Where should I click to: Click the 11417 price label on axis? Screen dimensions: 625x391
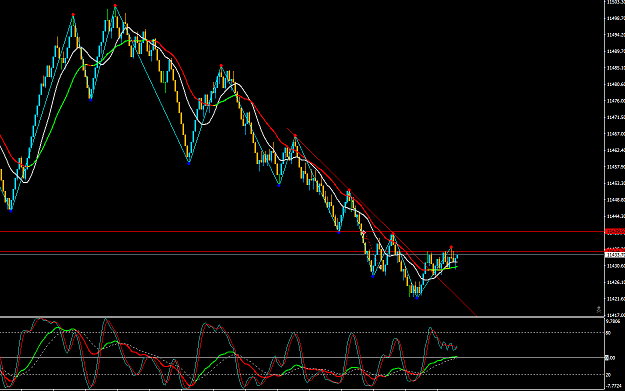coord(616,315)
